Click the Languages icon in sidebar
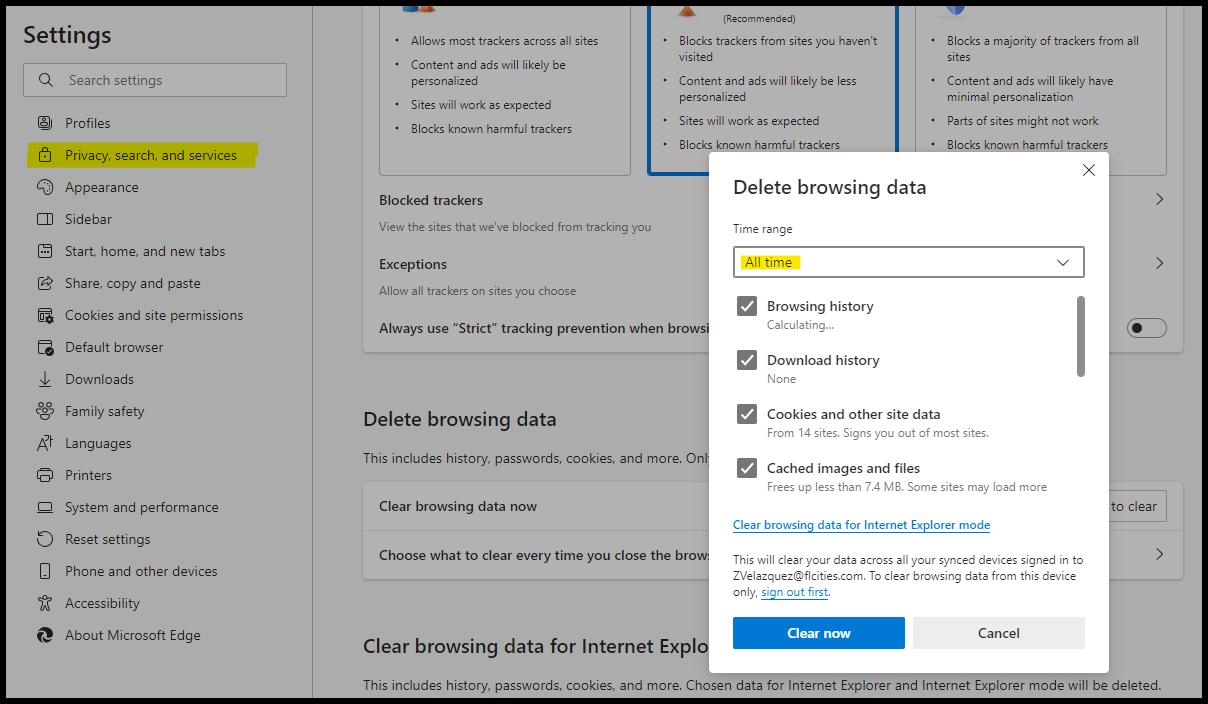Image resolution: width=1208 pixels, height=704 pixels. [x=45, y=443]
